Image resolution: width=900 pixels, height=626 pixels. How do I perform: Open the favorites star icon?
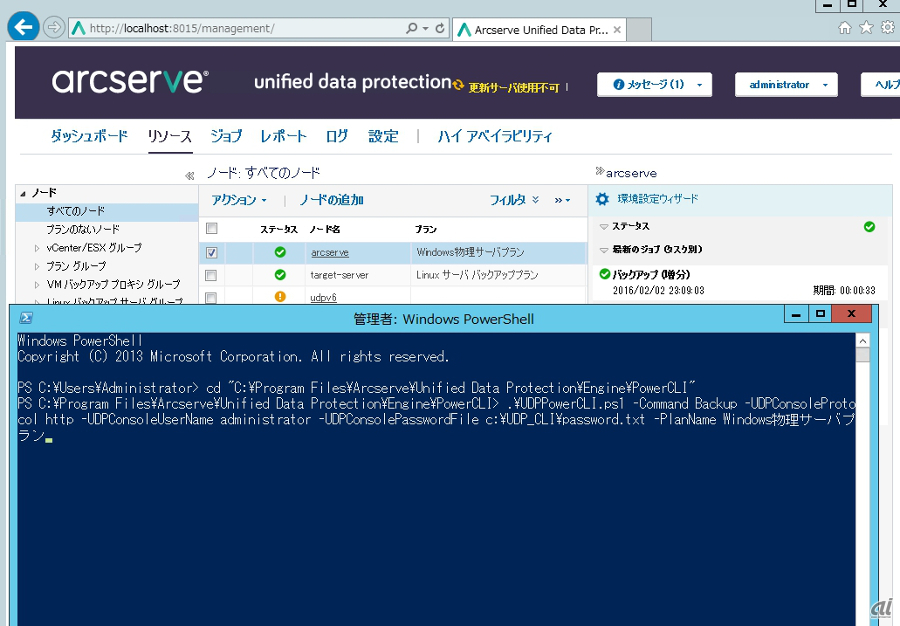coord(866,28)
